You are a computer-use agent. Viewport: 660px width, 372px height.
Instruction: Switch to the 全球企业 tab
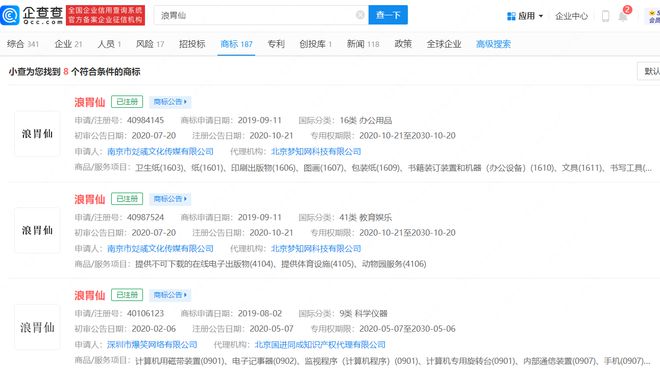point(444,44)
